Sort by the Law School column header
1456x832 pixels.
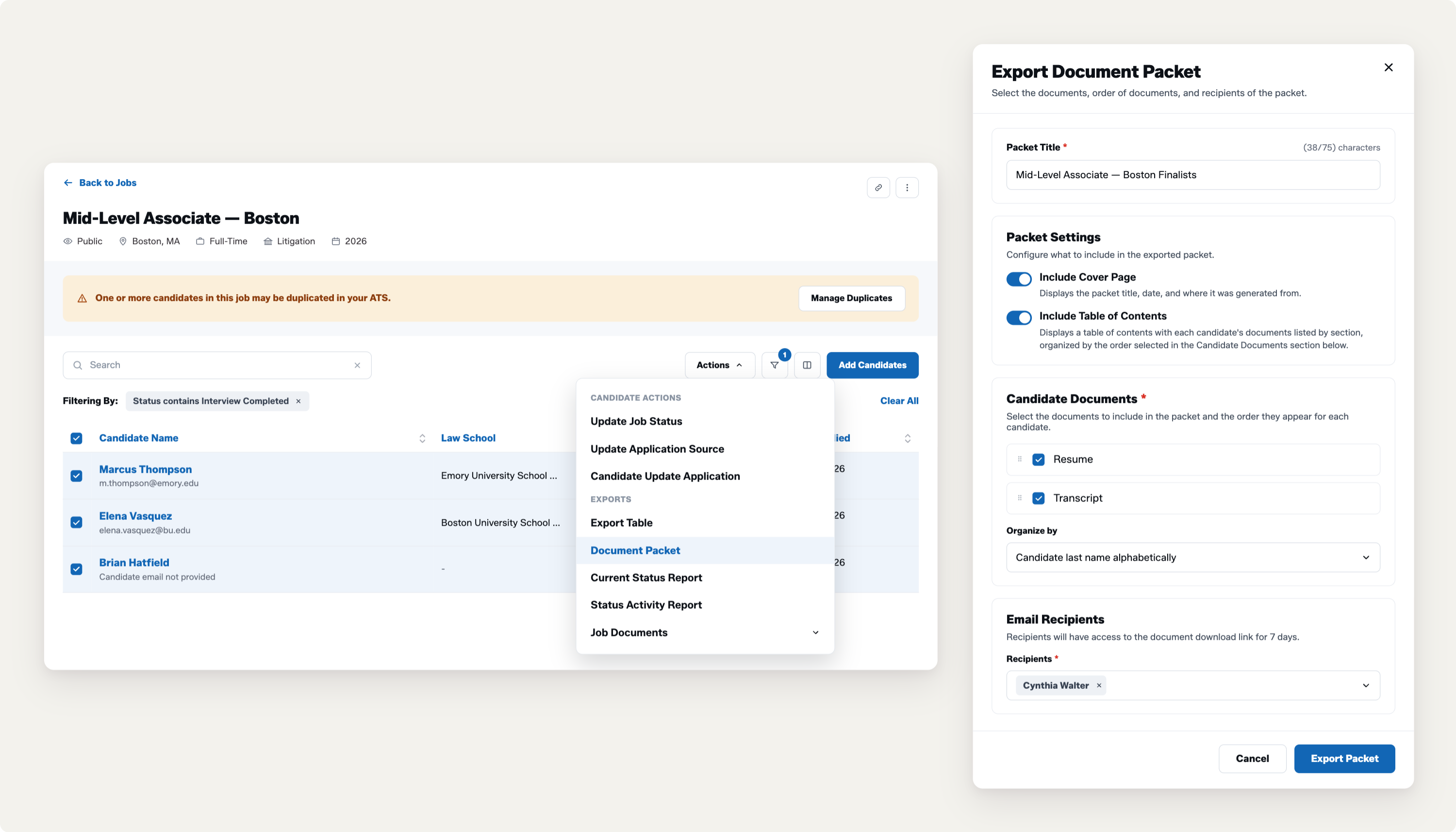[468, 438]
